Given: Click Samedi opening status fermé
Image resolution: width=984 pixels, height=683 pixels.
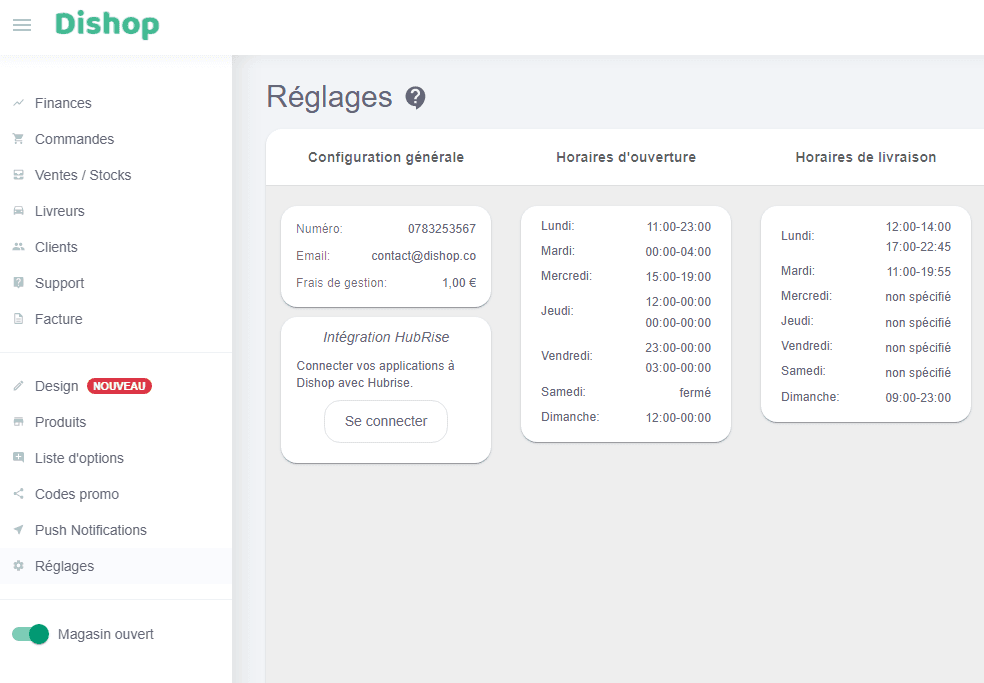Looking at the screenshot, I should coord(695,392).
